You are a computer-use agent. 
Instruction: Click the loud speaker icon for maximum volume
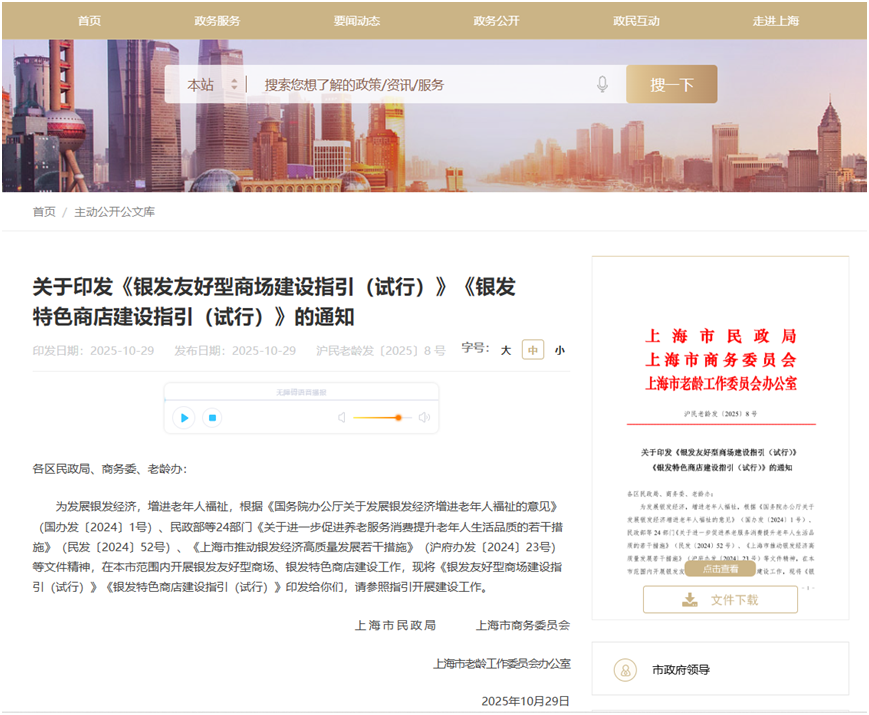pos(424,418)
